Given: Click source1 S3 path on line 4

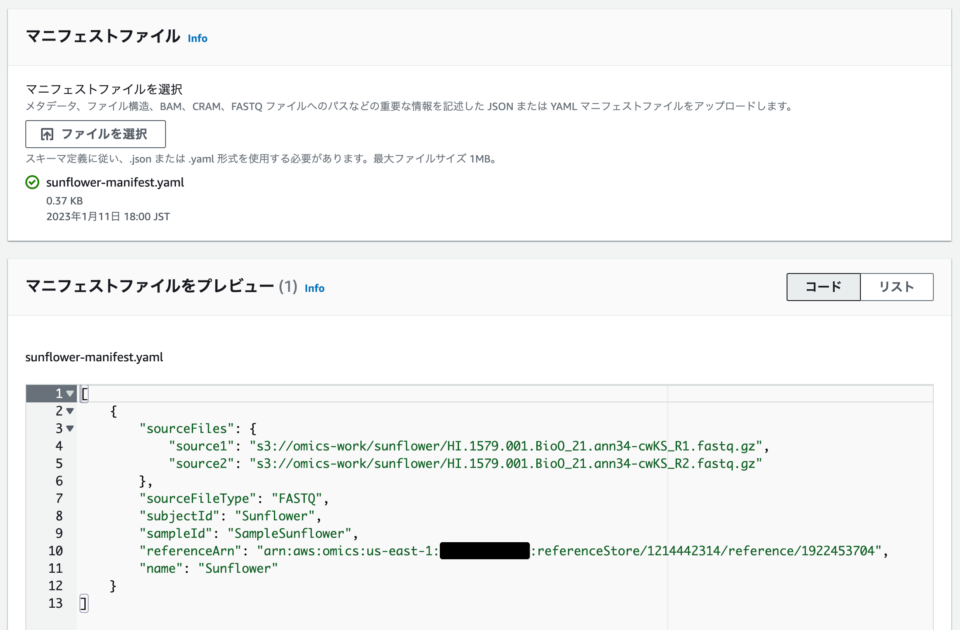Looking at the screenshot, I should [506, 446].
